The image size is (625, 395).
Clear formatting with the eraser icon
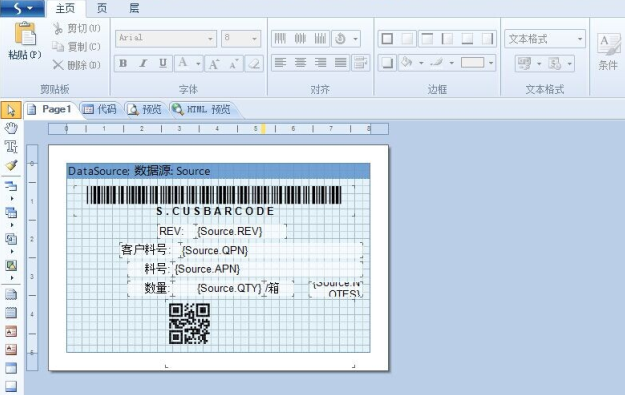(x=254, y=63)
